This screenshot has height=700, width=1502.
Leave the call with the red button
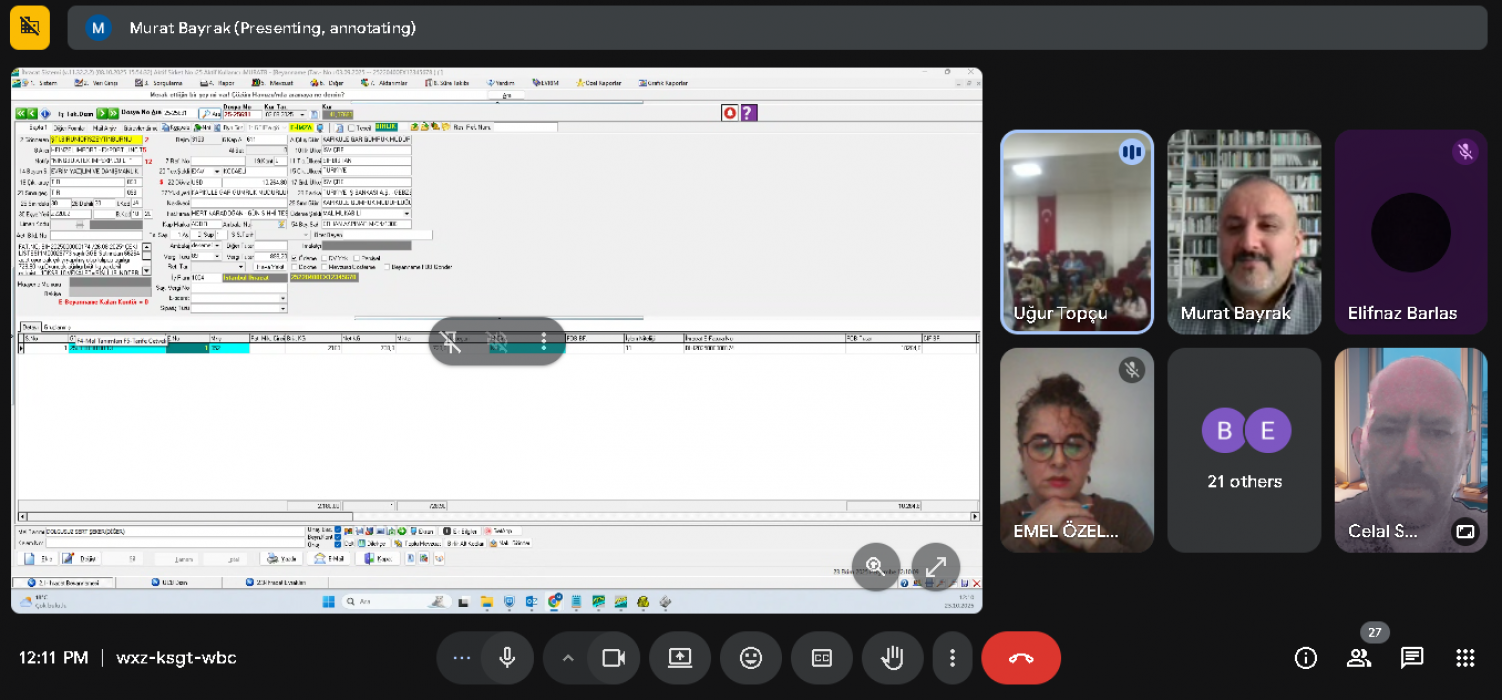point(1020,658)
